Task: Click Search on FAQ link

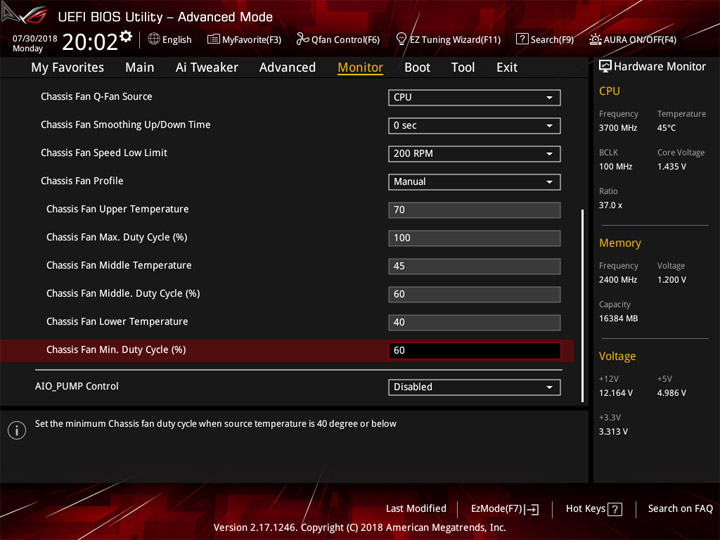Action: coord(680,508)
